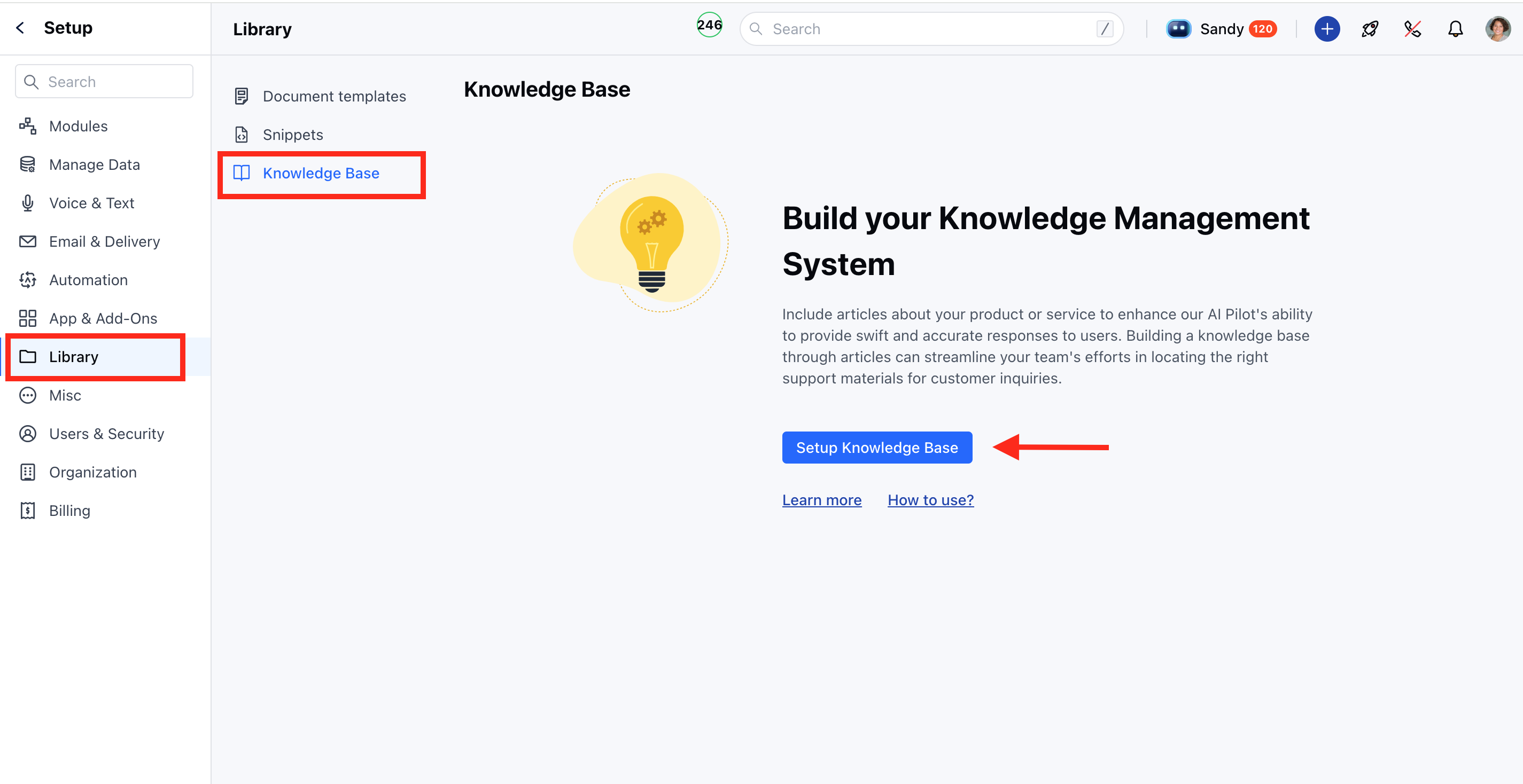Click the Library page title
This screenshot has height=784, width=1523.
click(x=262, y=29)
